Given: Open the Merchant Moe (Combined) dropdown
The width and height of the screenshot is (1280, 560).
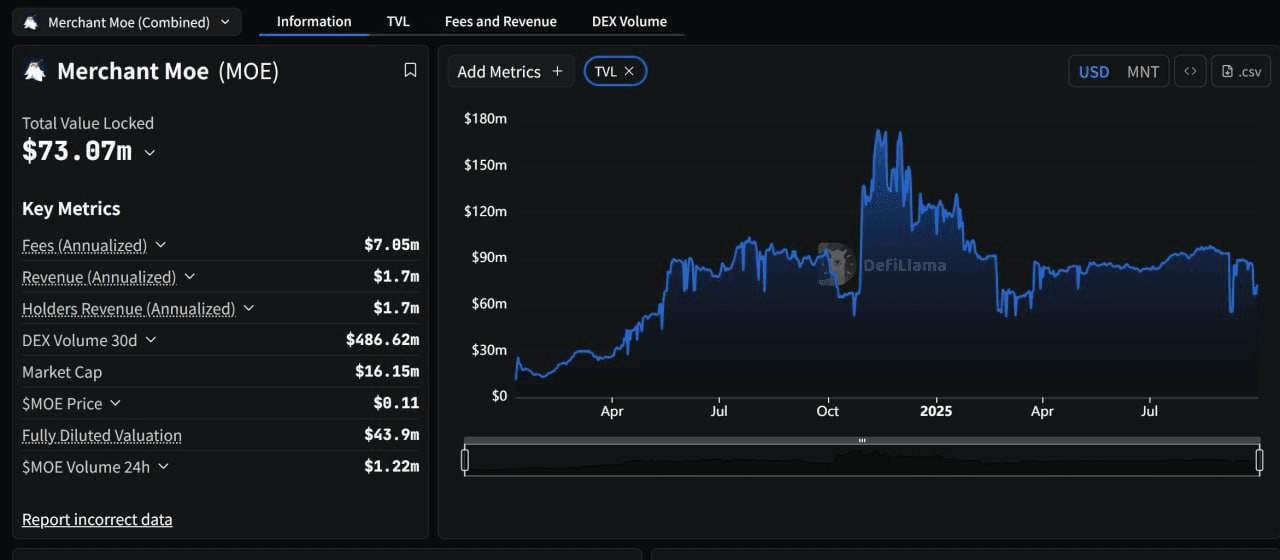Looking at the screenshot, I should (127, 21).
